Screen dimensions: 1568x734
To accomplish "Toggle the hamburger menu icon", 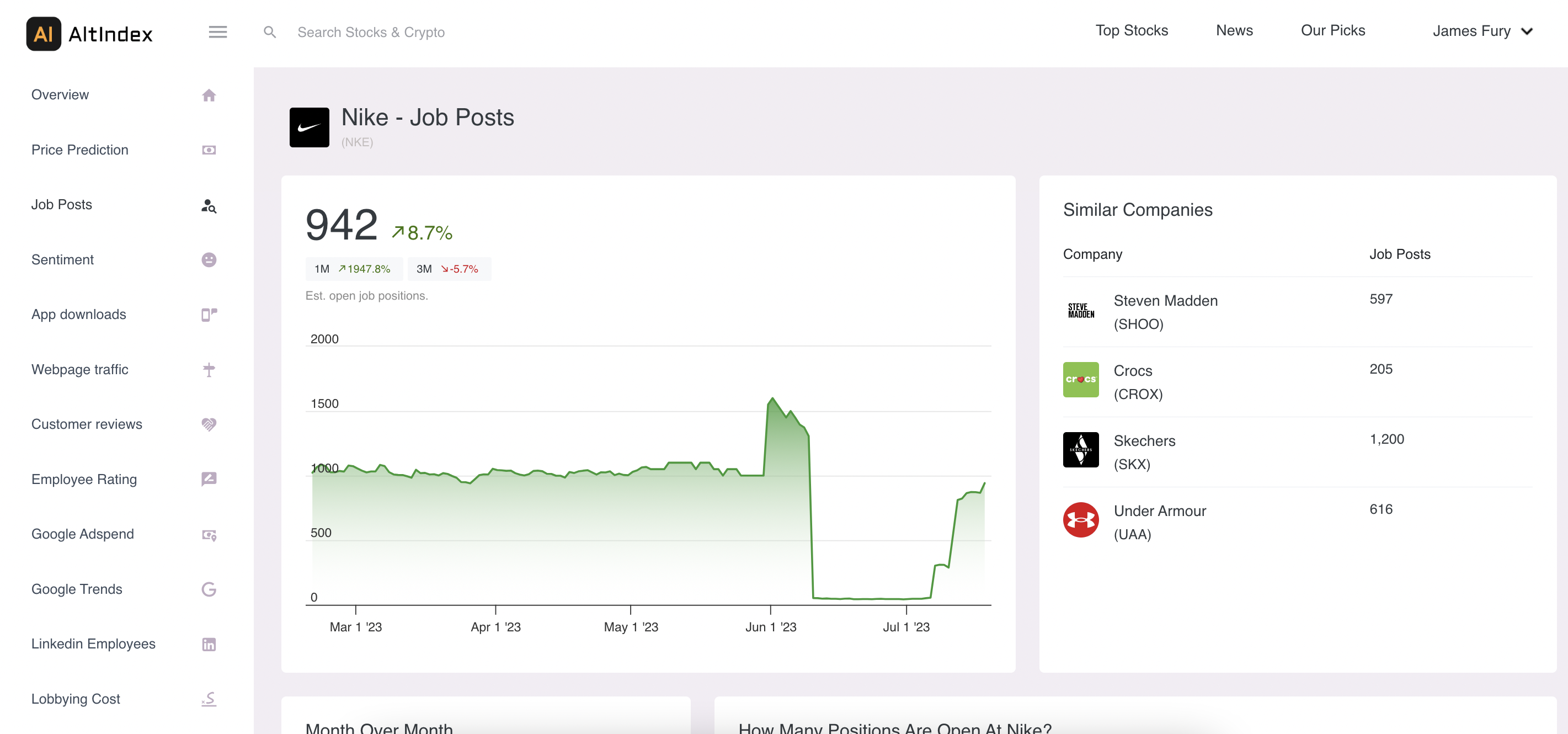I will pos(217,31).
